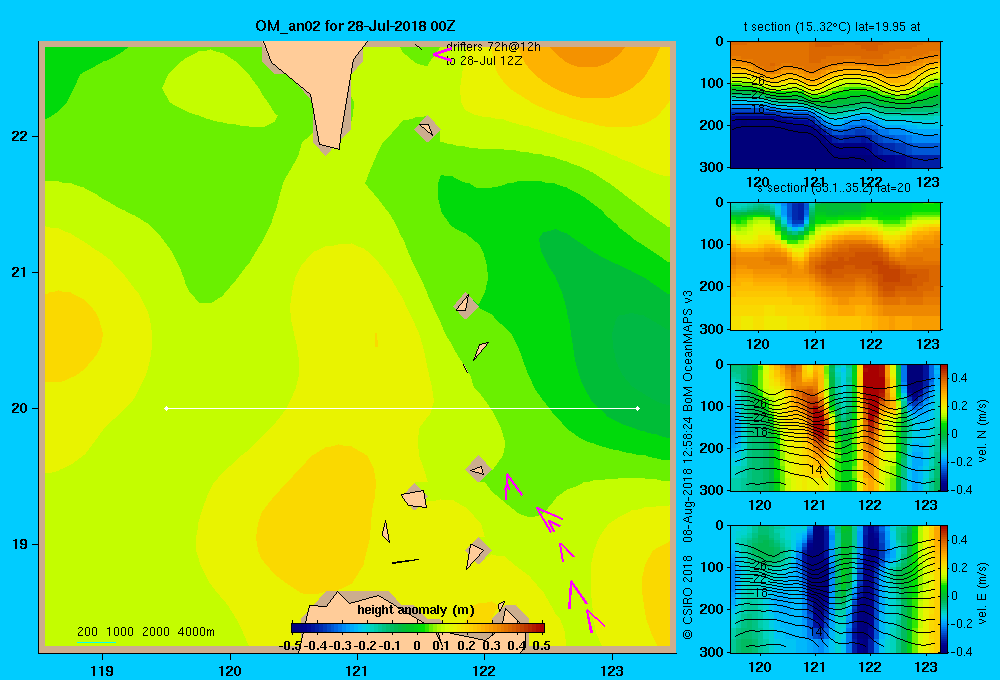Open the temperature section plot
The height and width of the screenshot is (680, 1000).
(835, 105)
